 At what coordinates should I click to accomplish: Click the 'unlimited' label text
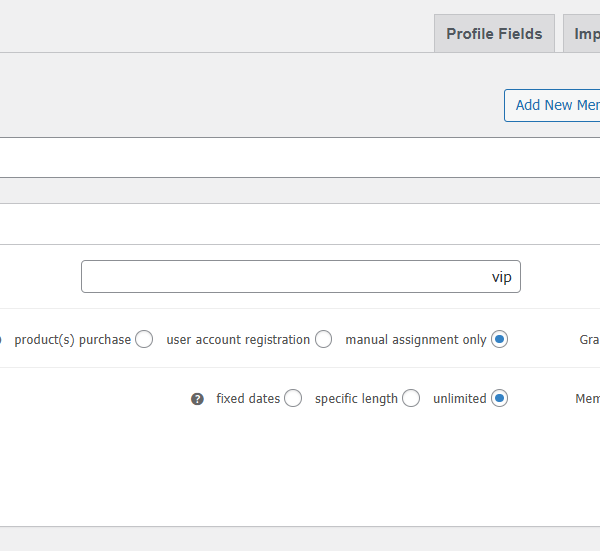click(x=459, y=399)
